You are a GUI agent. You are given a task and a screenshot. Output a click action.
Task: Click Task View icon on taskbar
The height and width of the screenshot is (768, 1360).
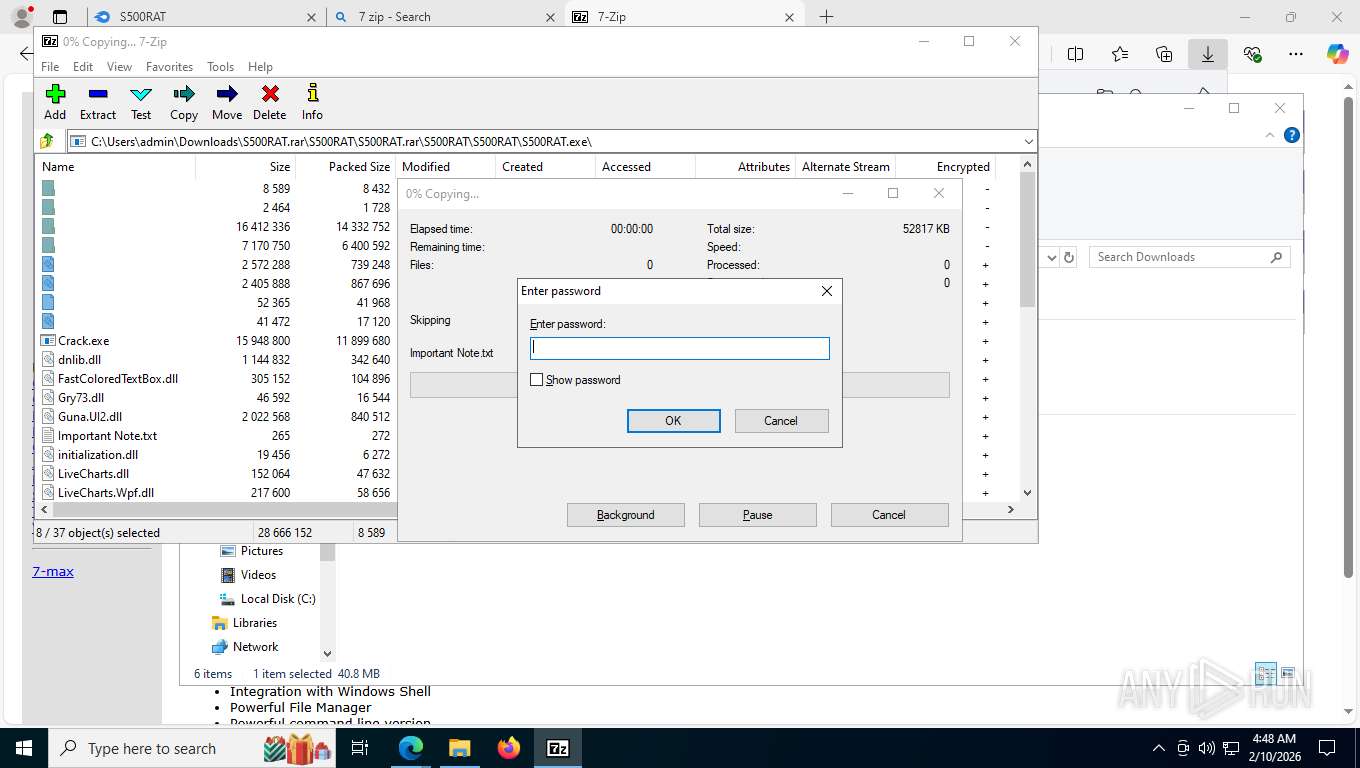360,748
